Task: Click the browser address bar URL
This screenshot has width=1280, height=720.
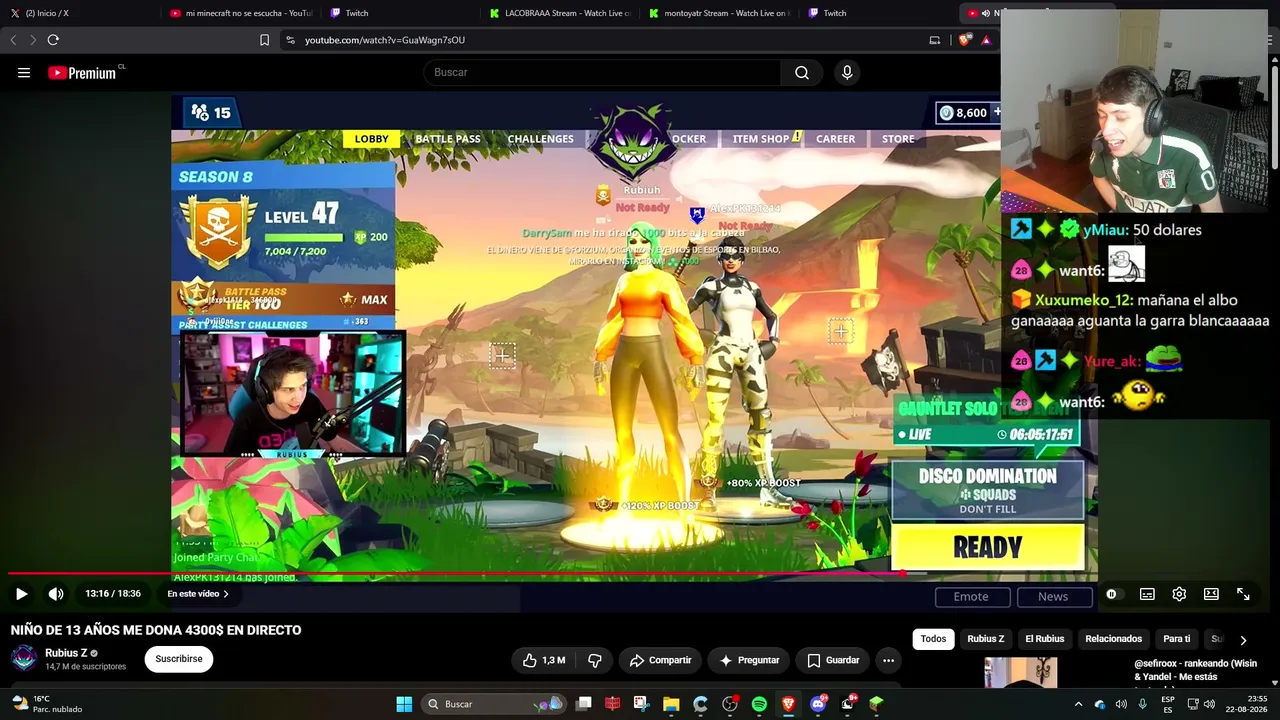Action: click(385, 40)
